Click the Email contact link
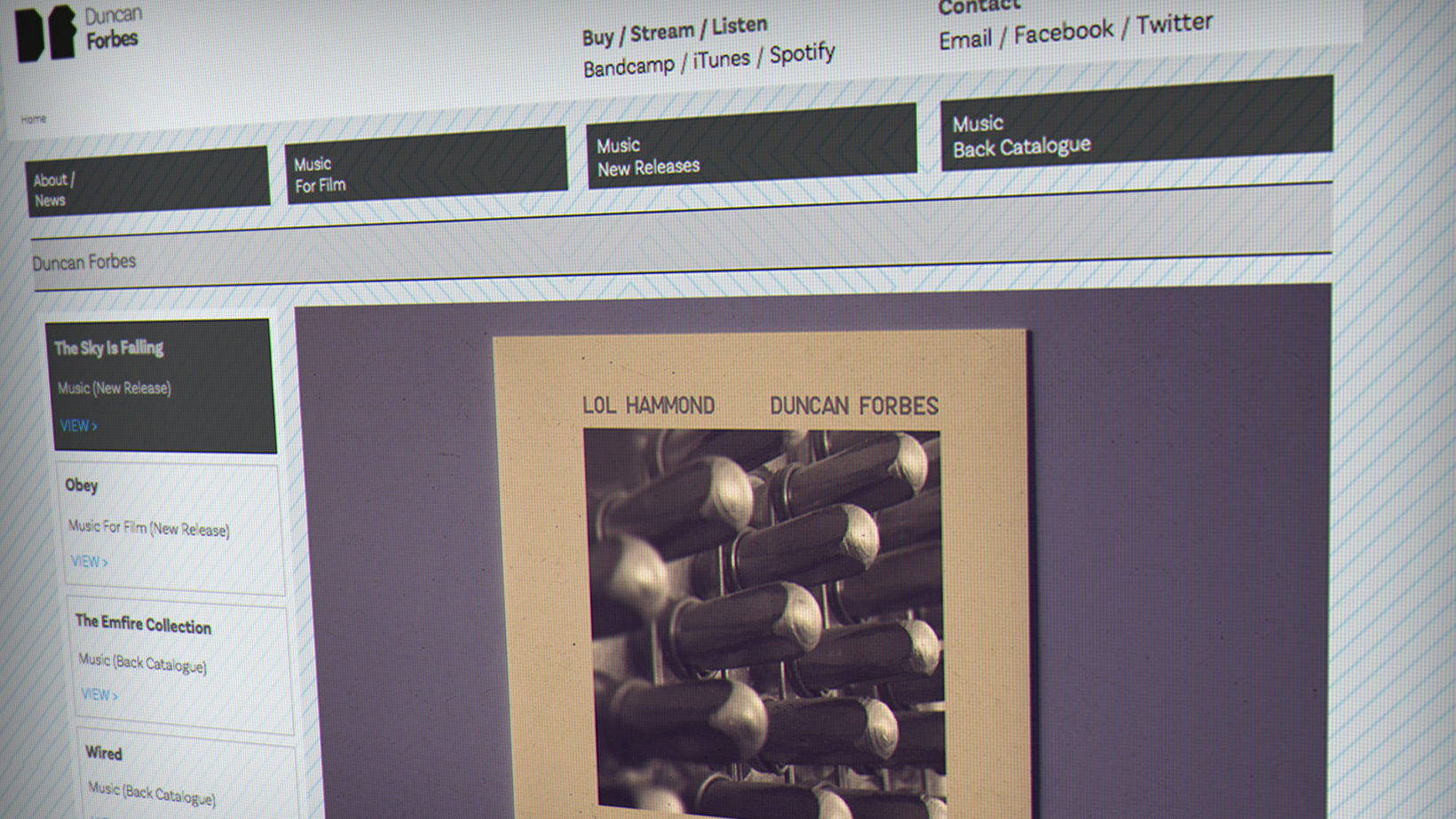The height and width of the screenshot is (819, 1456). [965, 40]
